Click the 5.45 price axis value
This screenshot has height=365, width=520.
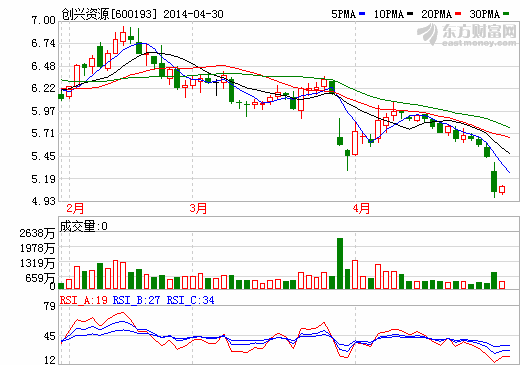click(43, 156)
